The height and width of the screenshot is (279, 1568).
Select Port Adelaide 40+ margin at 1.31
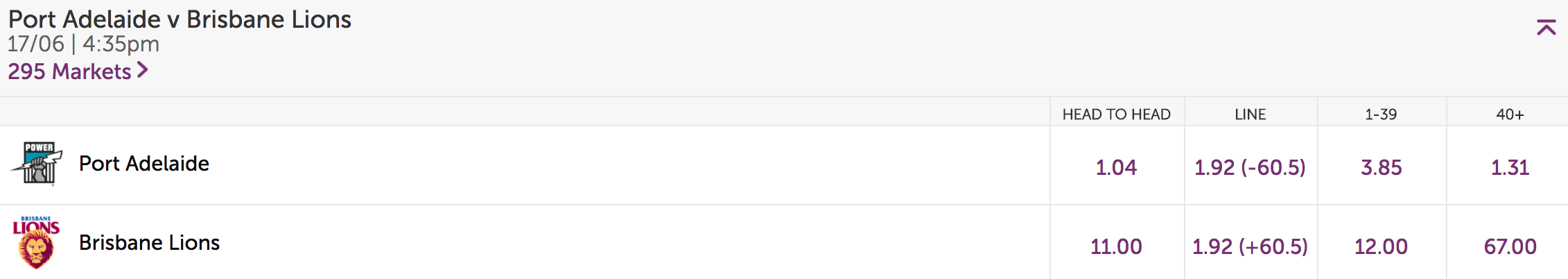(1510, 167)
